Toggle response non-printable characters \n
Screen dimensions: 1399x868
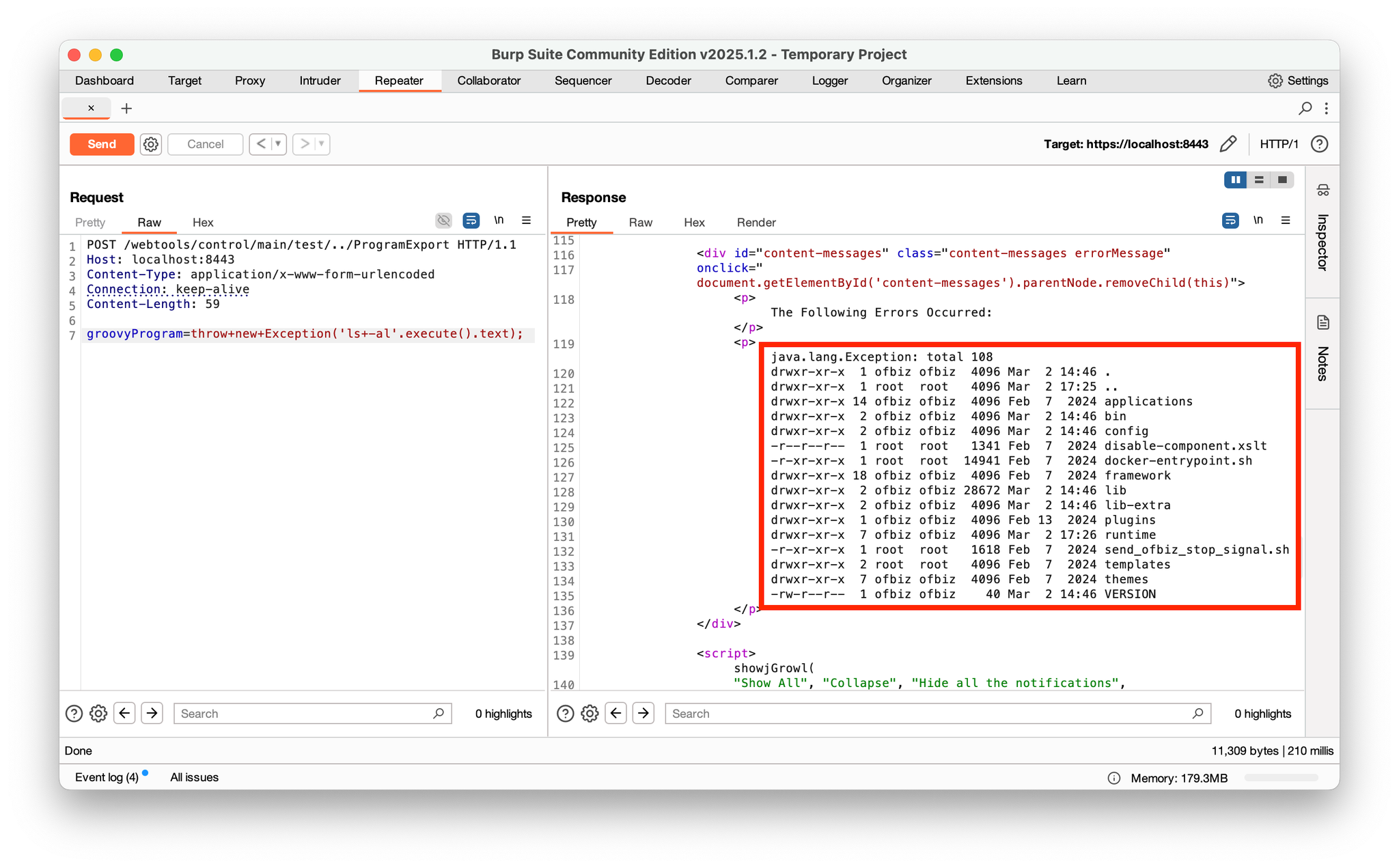click(1258, 220)
